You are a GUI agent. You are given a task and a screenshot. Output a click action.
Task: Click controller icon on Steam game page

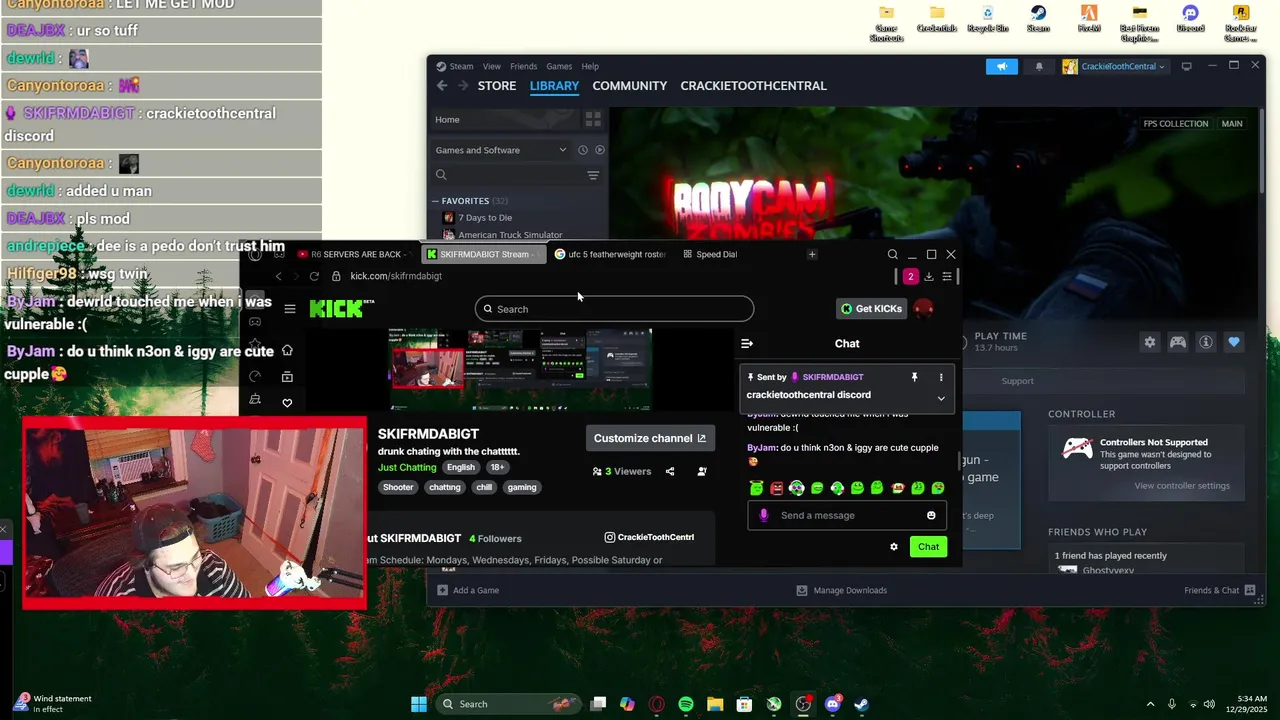[1178, 342]
